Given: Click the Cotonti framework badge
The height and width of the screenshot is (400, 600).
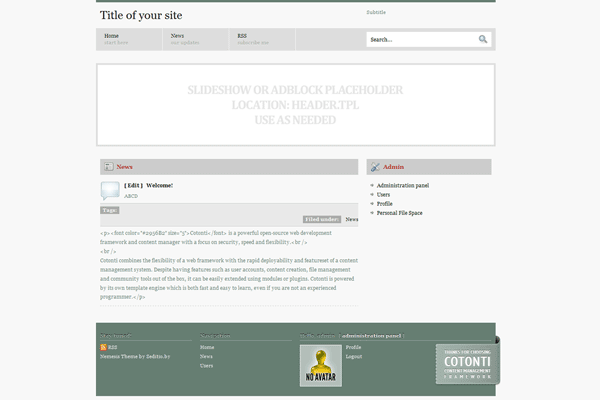Looking at the screenshot, I should (467, 364).
